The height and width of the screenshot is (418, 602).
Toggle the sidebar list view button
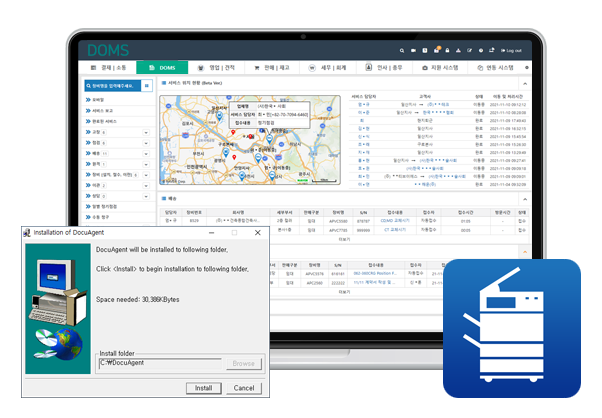click(148, 87)
